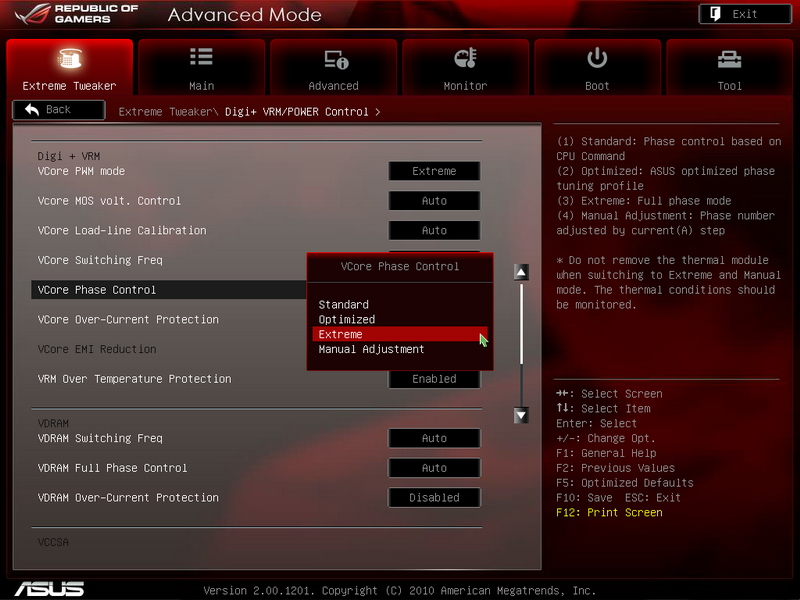Open VDRAM Full Phase Control dropdown
This screenshot has width=800, height=600.
pyautogui.click(x=434, y=468)
